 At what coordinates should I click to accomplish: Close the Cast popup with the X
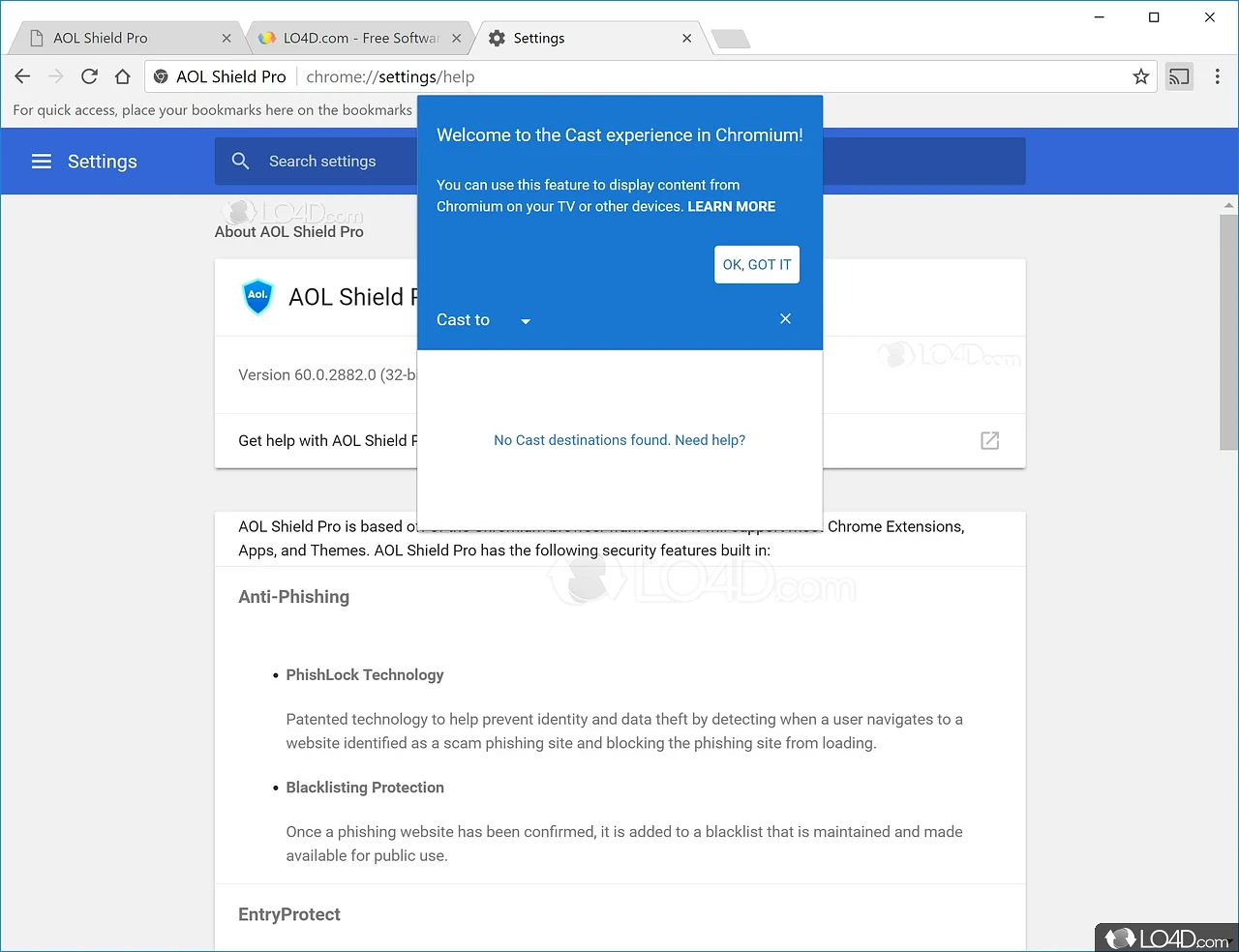click(785, 319)
